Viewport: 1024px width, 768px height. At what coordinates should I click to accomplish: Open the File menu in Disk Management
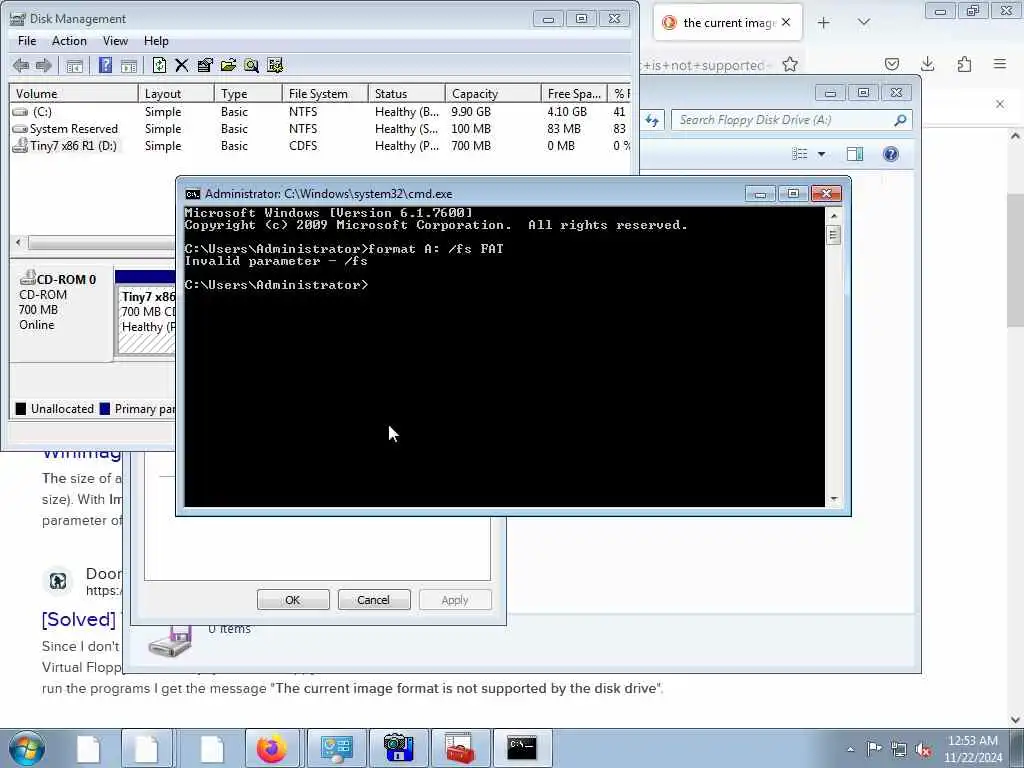click(x=27, y=40)
